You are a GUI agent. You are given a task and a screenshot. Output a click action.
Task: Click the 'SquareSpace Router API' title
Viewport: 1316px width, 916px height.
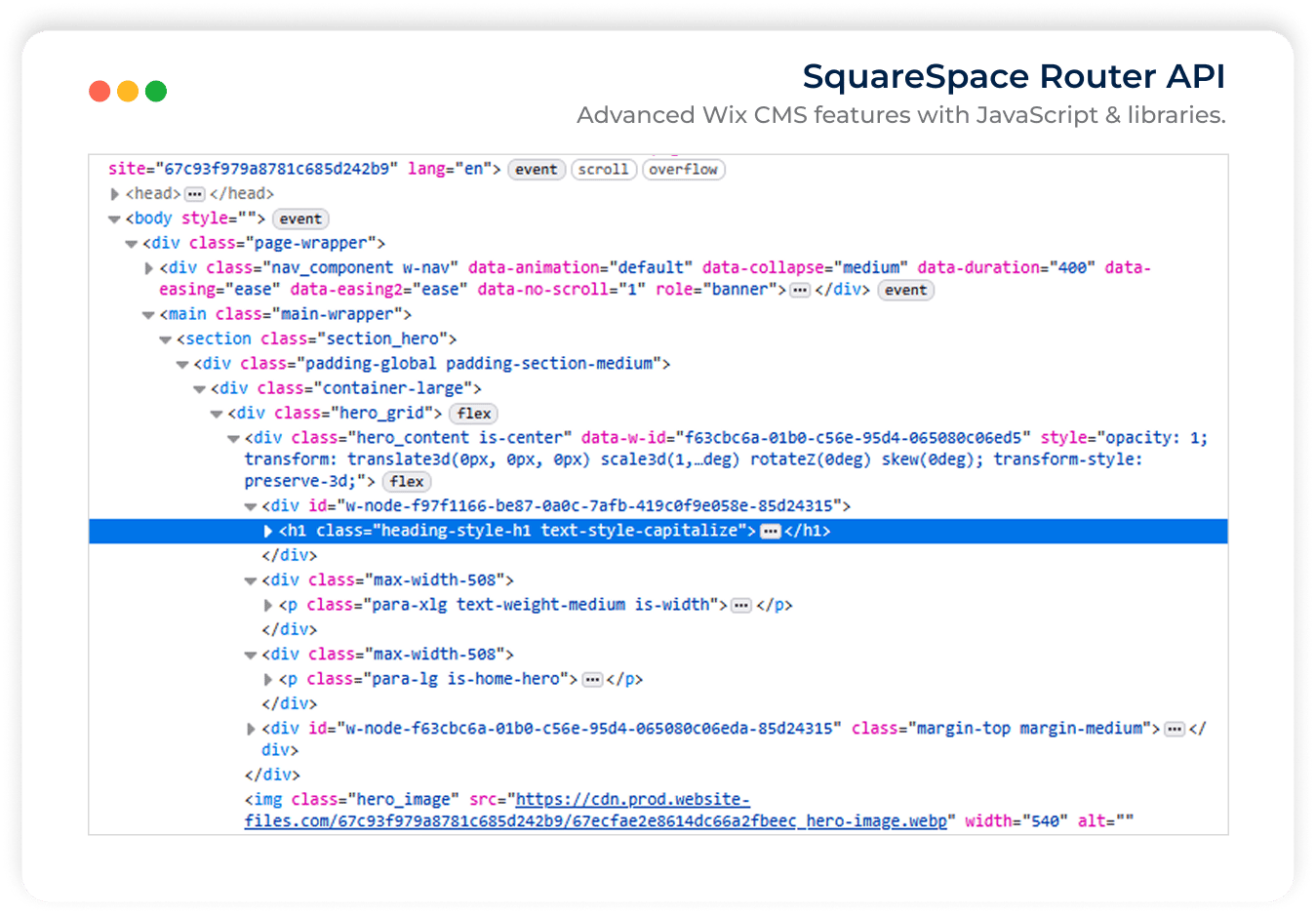pos(1014,76)
